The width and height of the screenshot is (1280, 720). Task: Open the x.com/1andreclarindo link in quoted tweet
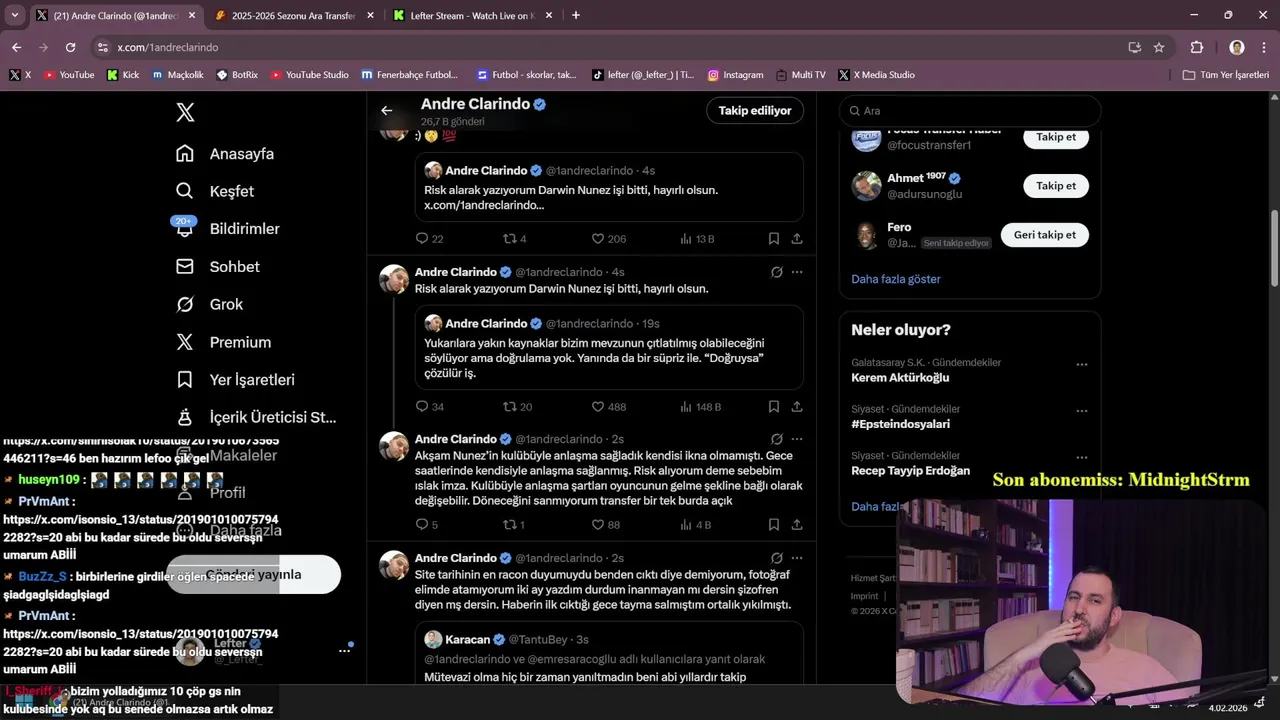tap(484, 205)
